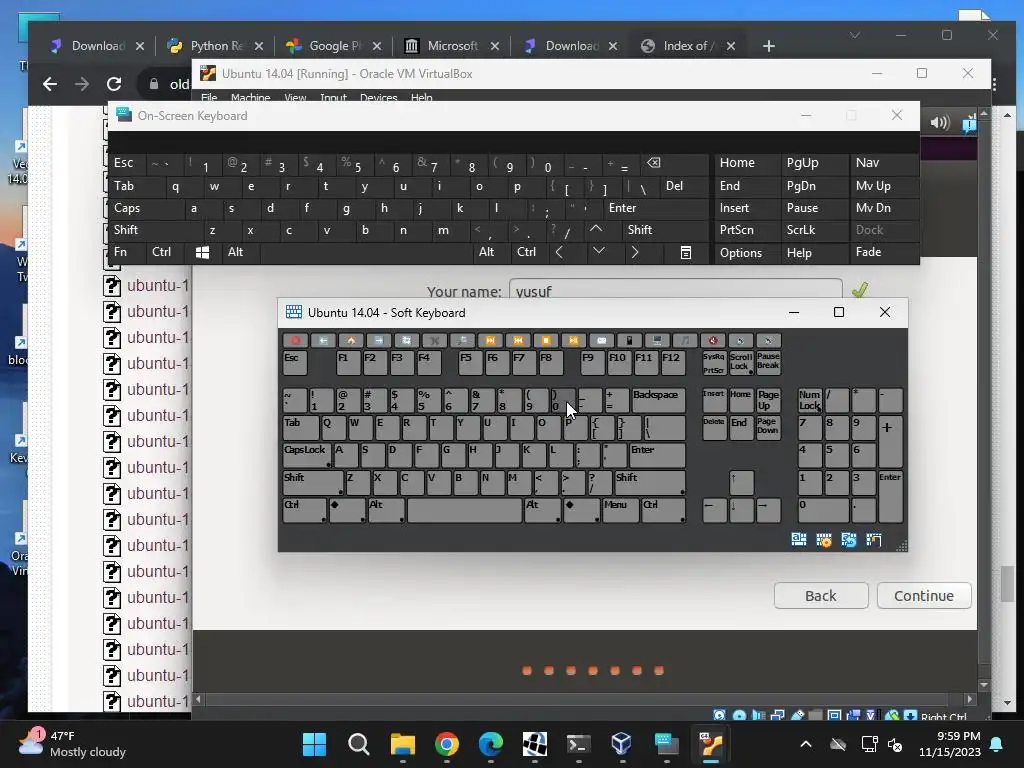The image size is (1024, 768).
Task: Open Windows Start menu in taskbar
Action: tap(314, 744)
